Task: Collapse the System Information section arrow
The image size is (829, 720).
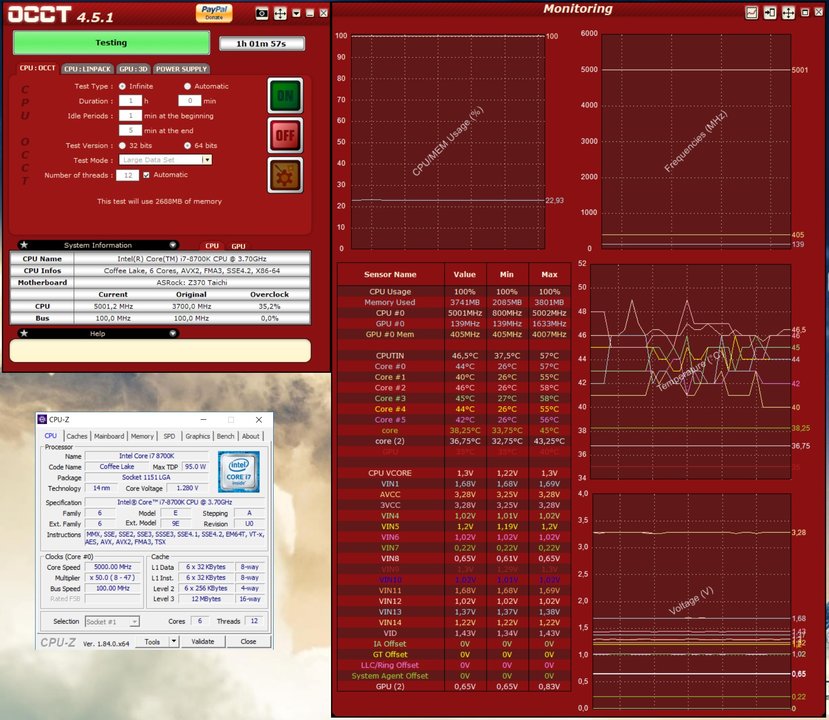Action: [x=172, y=245]
